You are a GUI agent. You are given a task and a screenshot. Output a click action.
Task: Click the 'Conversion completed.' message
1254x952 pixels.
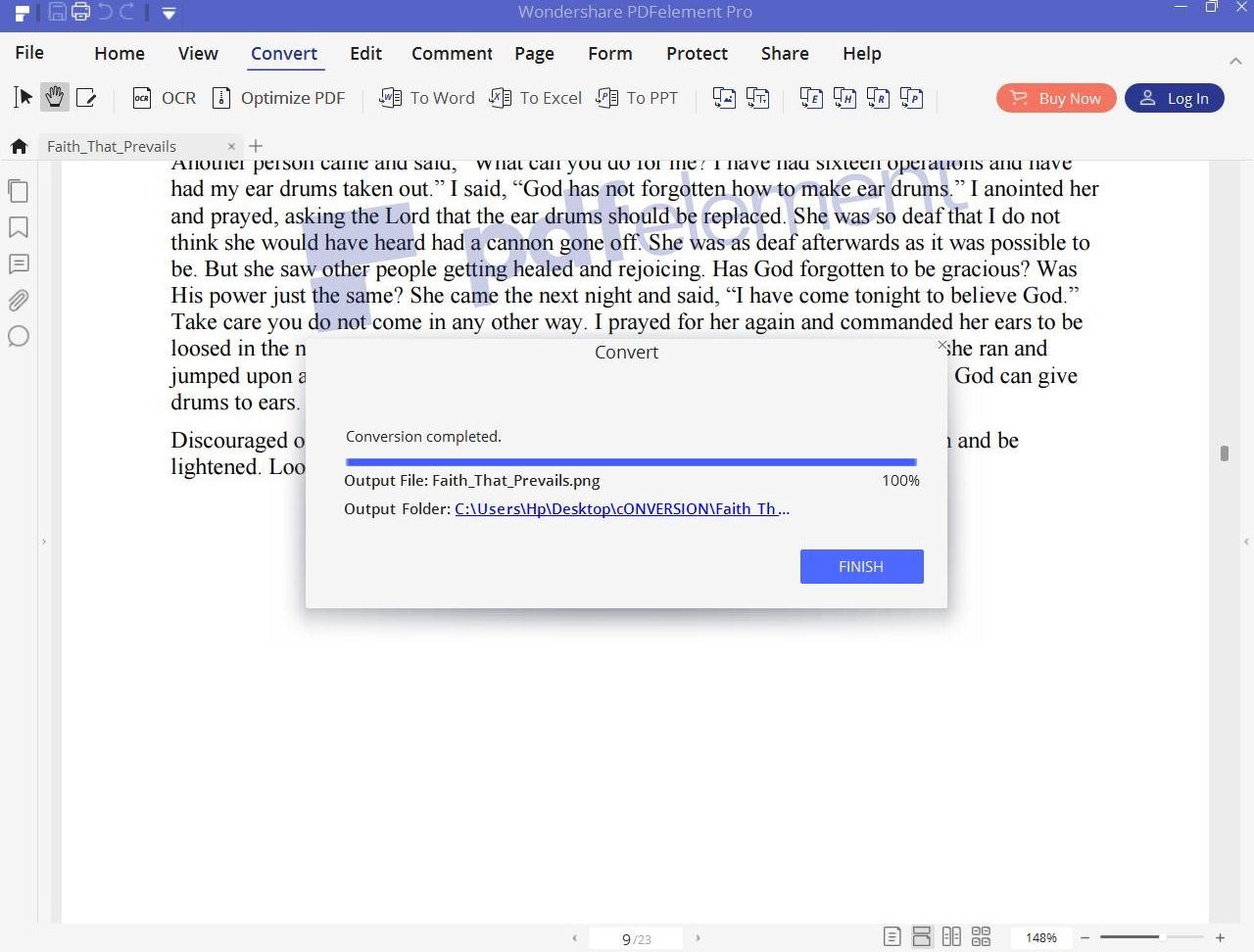(423, 437)
